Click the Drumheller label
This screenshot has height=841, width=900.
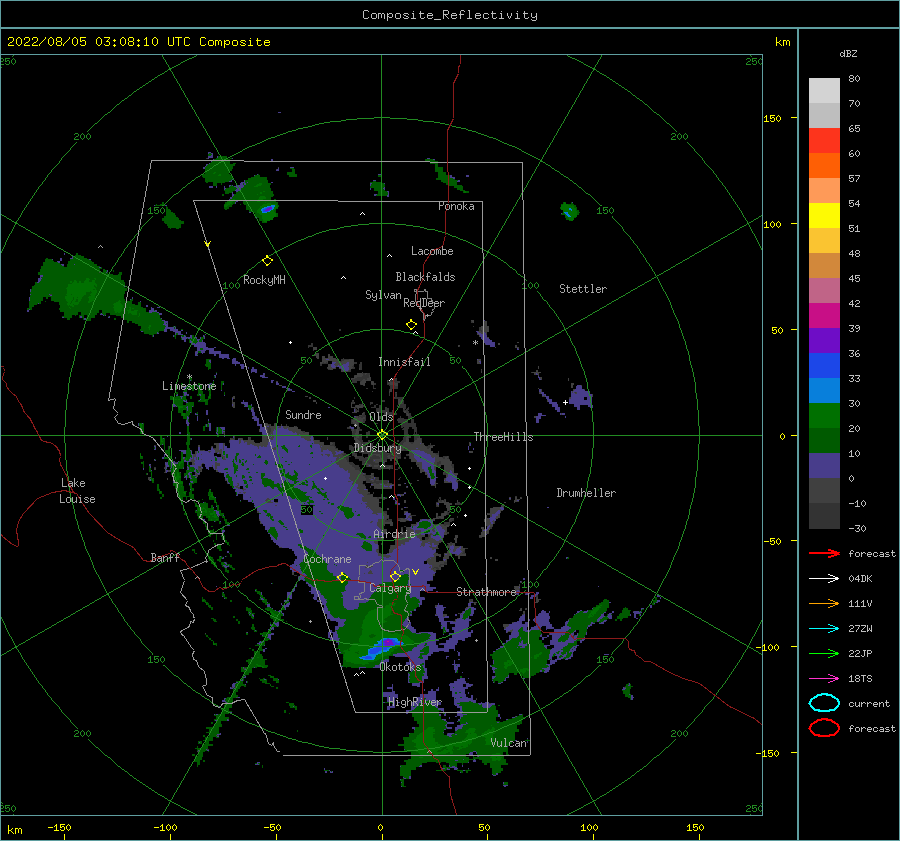point(586,493)
